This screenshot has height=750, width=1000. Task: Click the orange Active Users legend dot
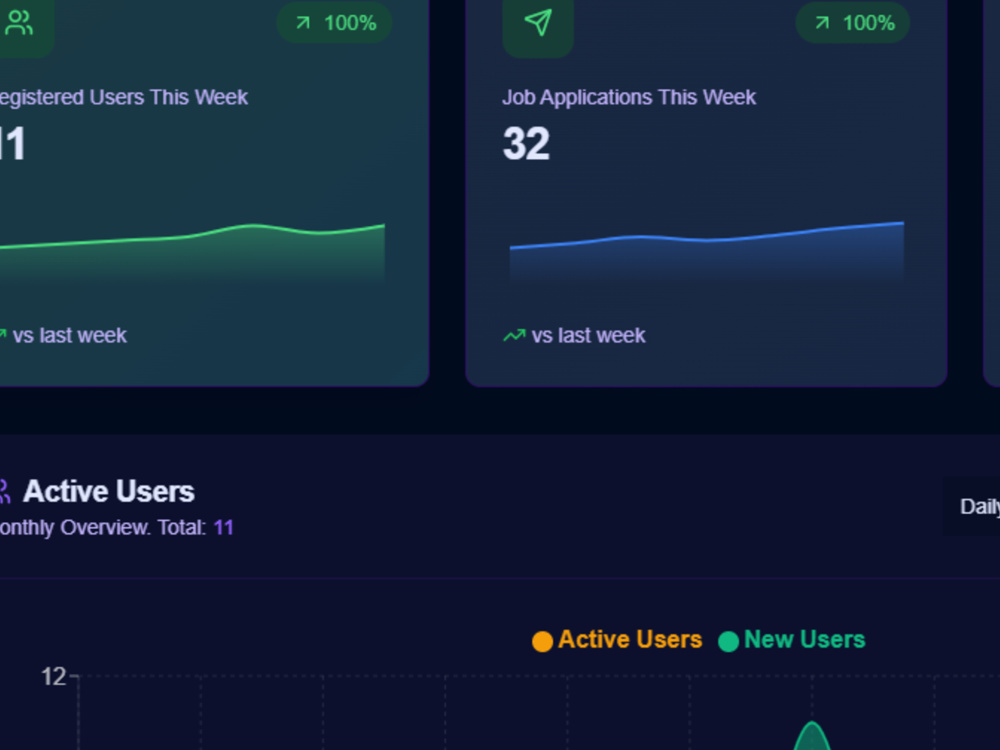(x=542, y=641)
